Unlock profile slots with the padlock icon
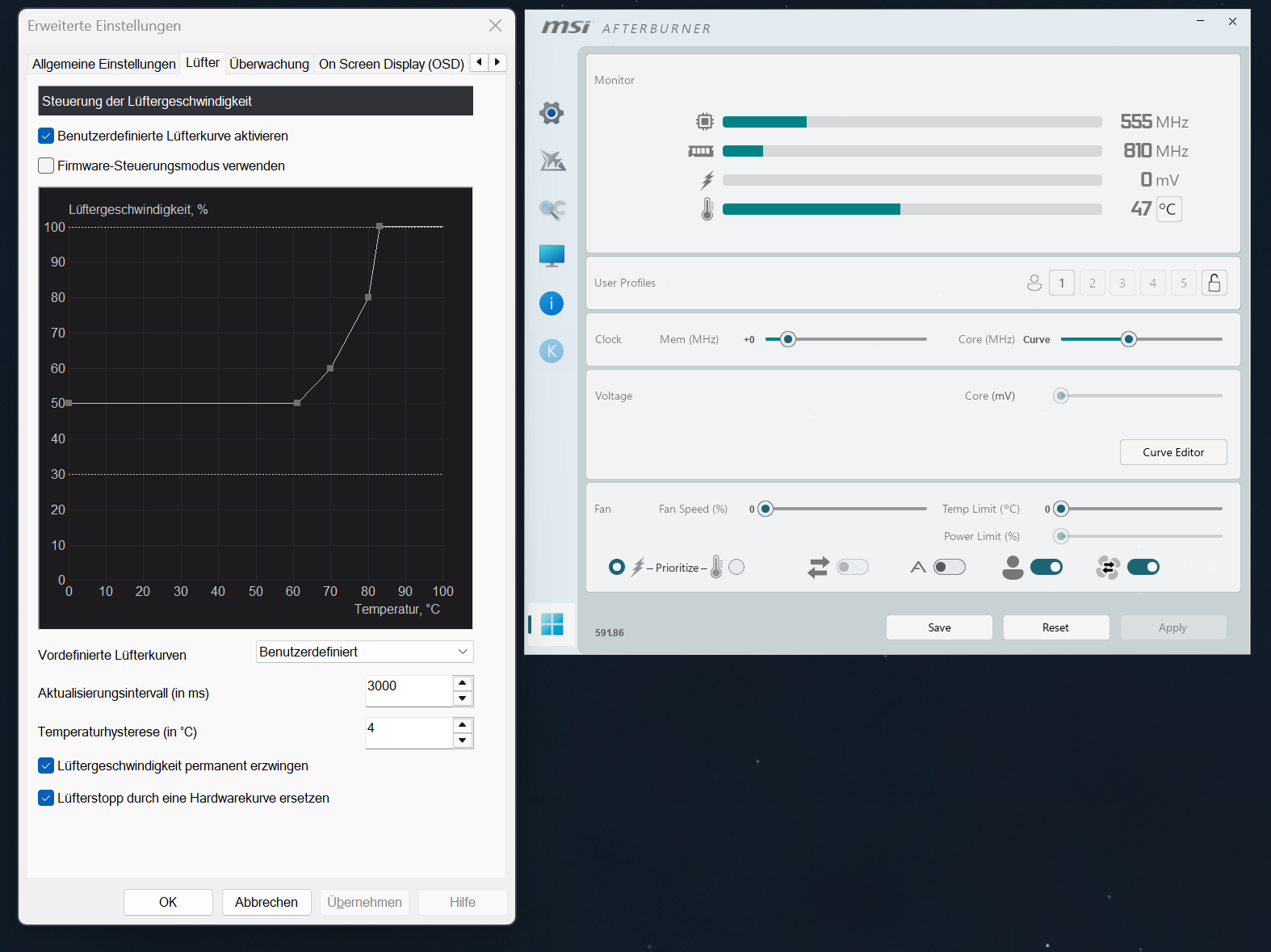The image size is (1271, 952). (x=1214, y=283)
